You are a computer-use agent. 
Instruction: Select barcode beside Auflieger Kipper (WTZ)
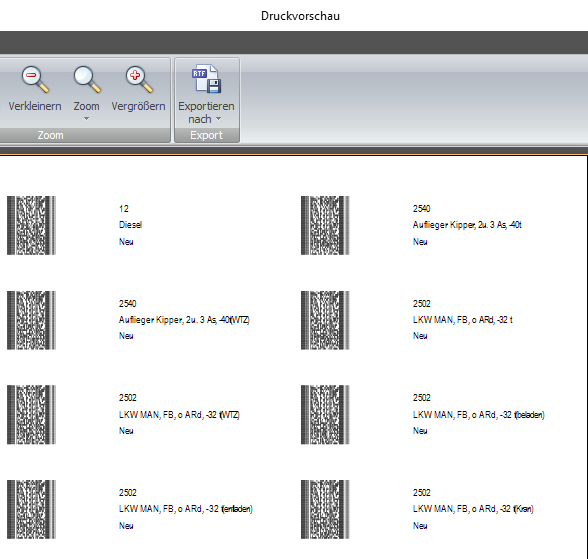(x=32, y=320)
